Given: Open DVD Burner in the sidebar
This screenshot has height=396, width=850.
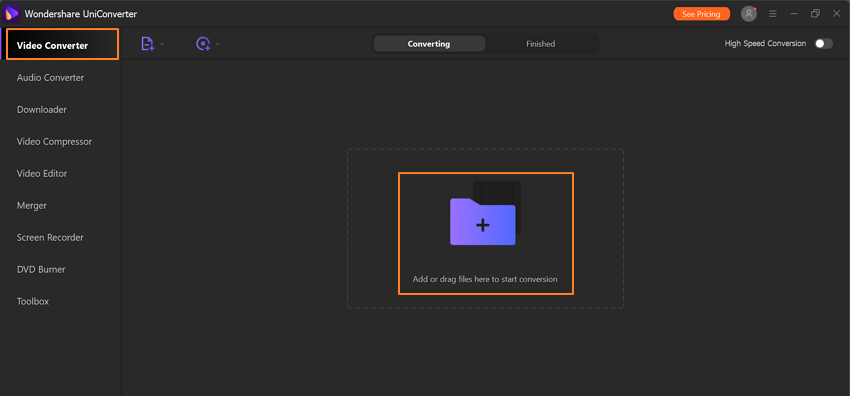Looking at the screenshot, I should tap(41, 269).
